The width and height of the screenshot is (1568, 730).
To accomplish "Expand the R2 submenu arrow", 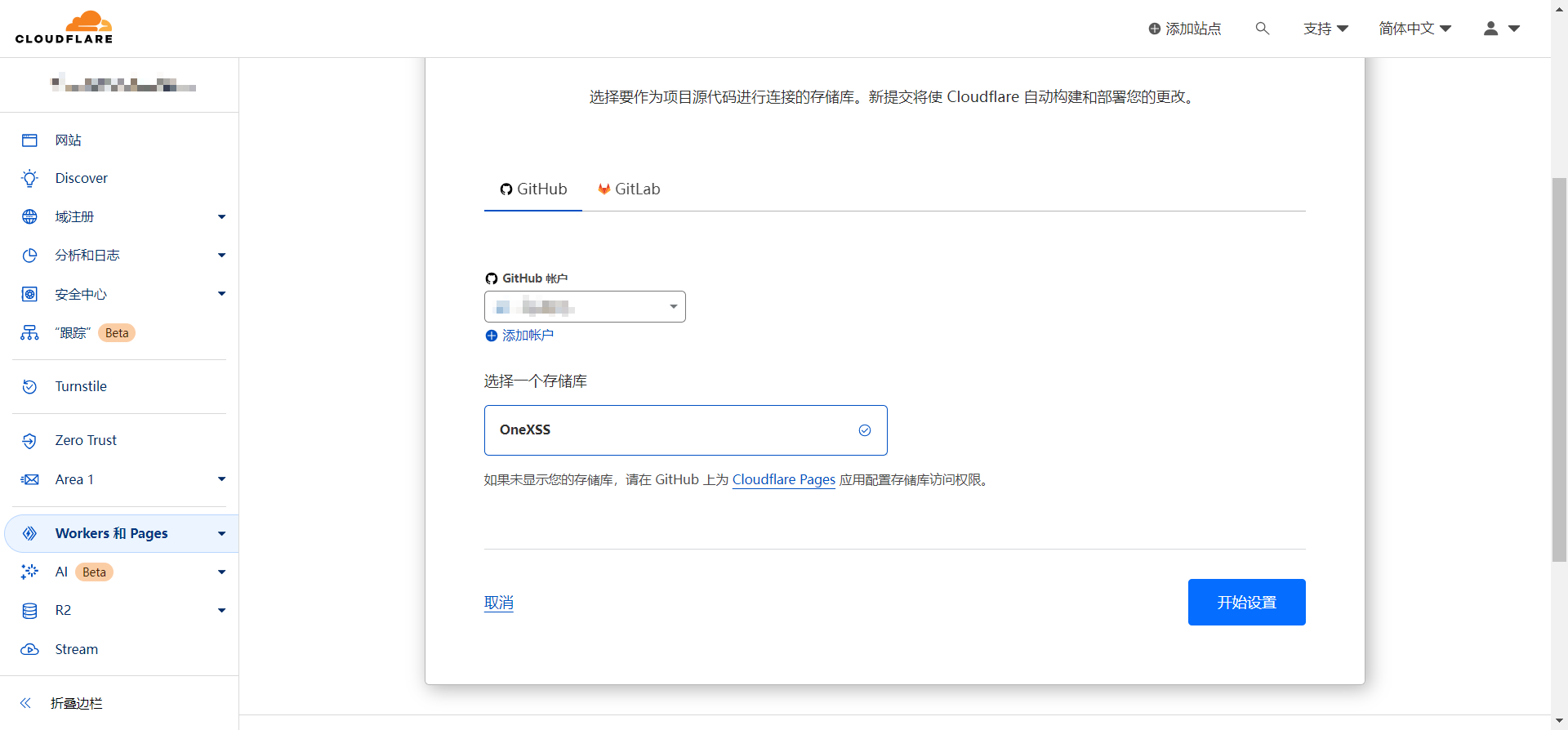I will (x=221, y=611).
